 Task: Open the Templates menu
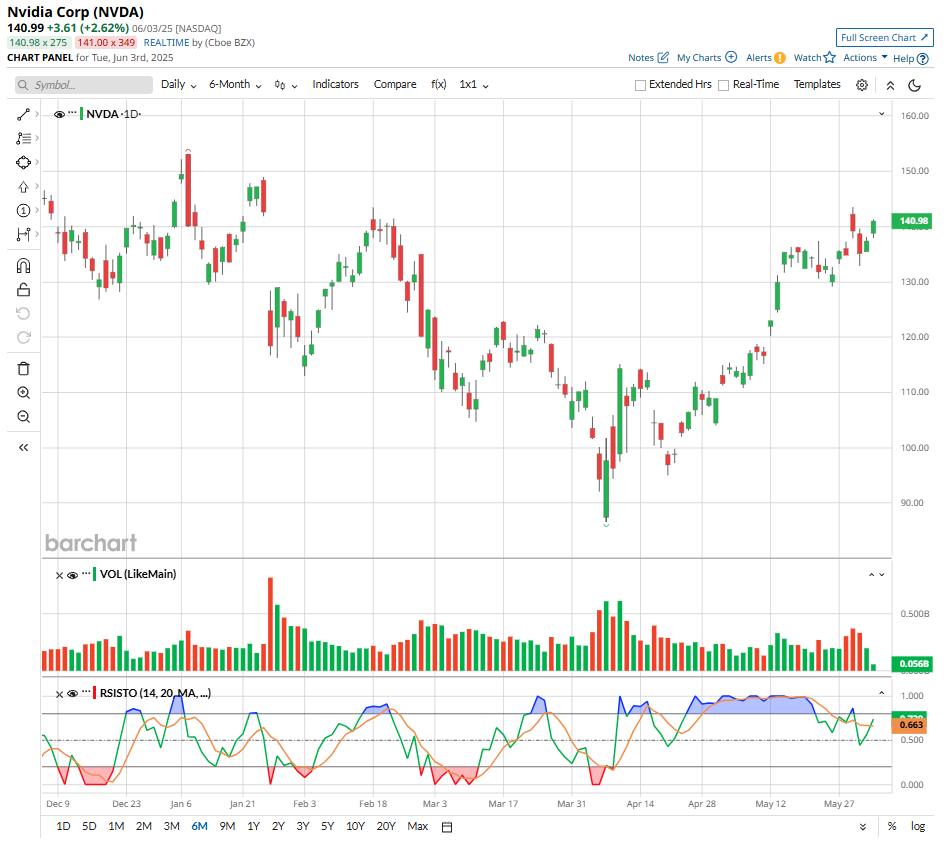[817, 84]
